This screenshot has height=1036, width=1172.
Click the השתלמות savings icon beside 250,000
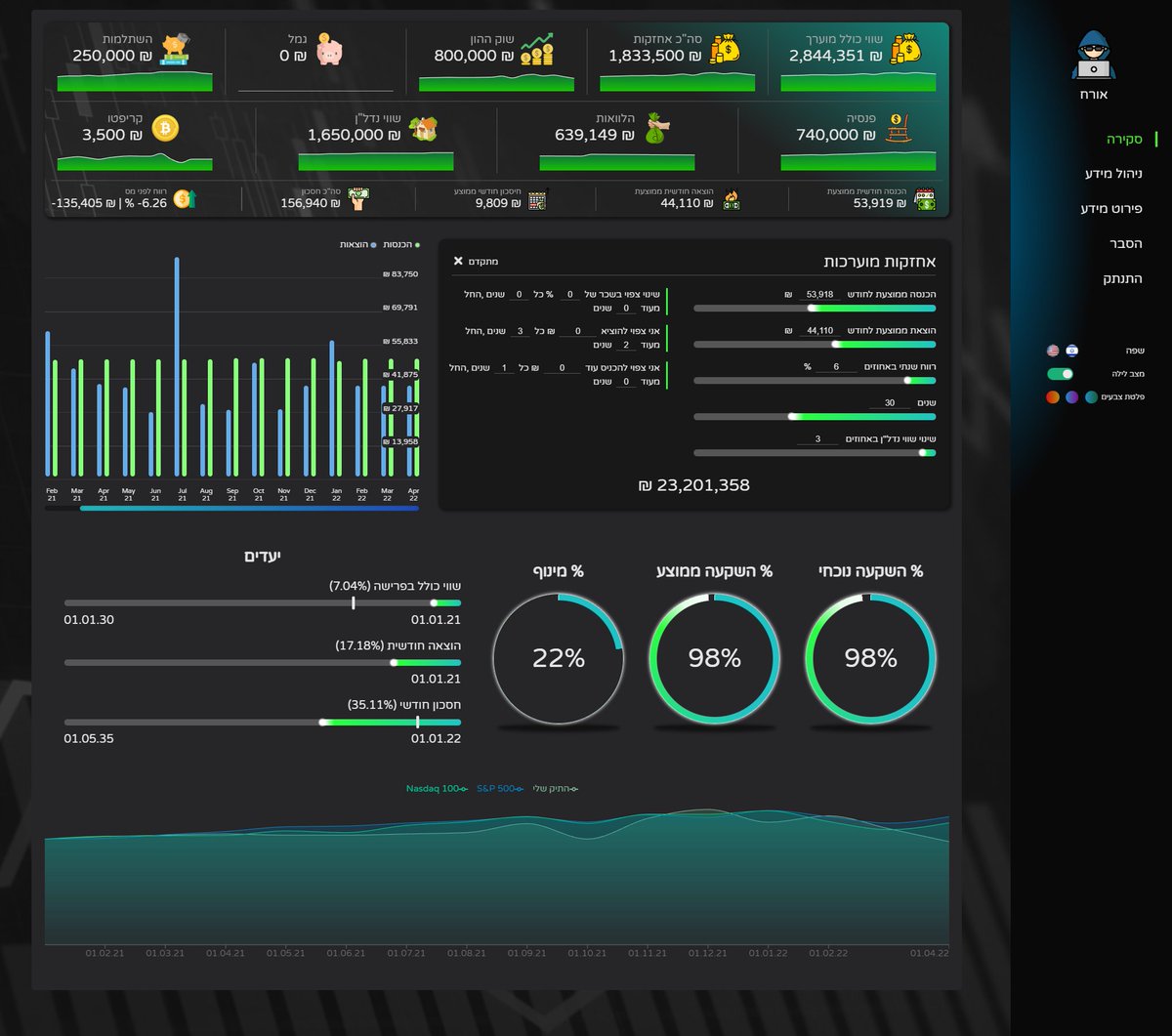177,48
